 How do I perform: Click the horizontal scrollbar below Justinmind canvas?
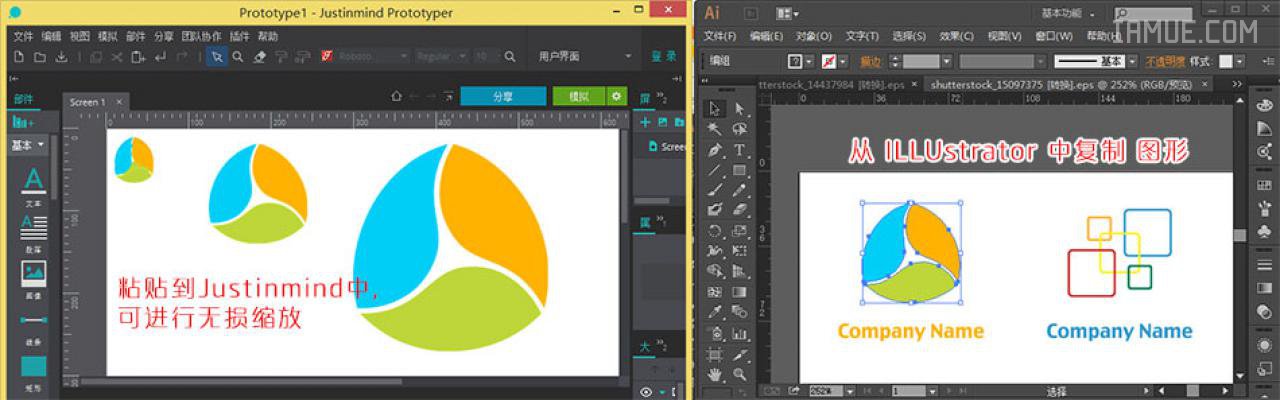[x=241, y=381]
